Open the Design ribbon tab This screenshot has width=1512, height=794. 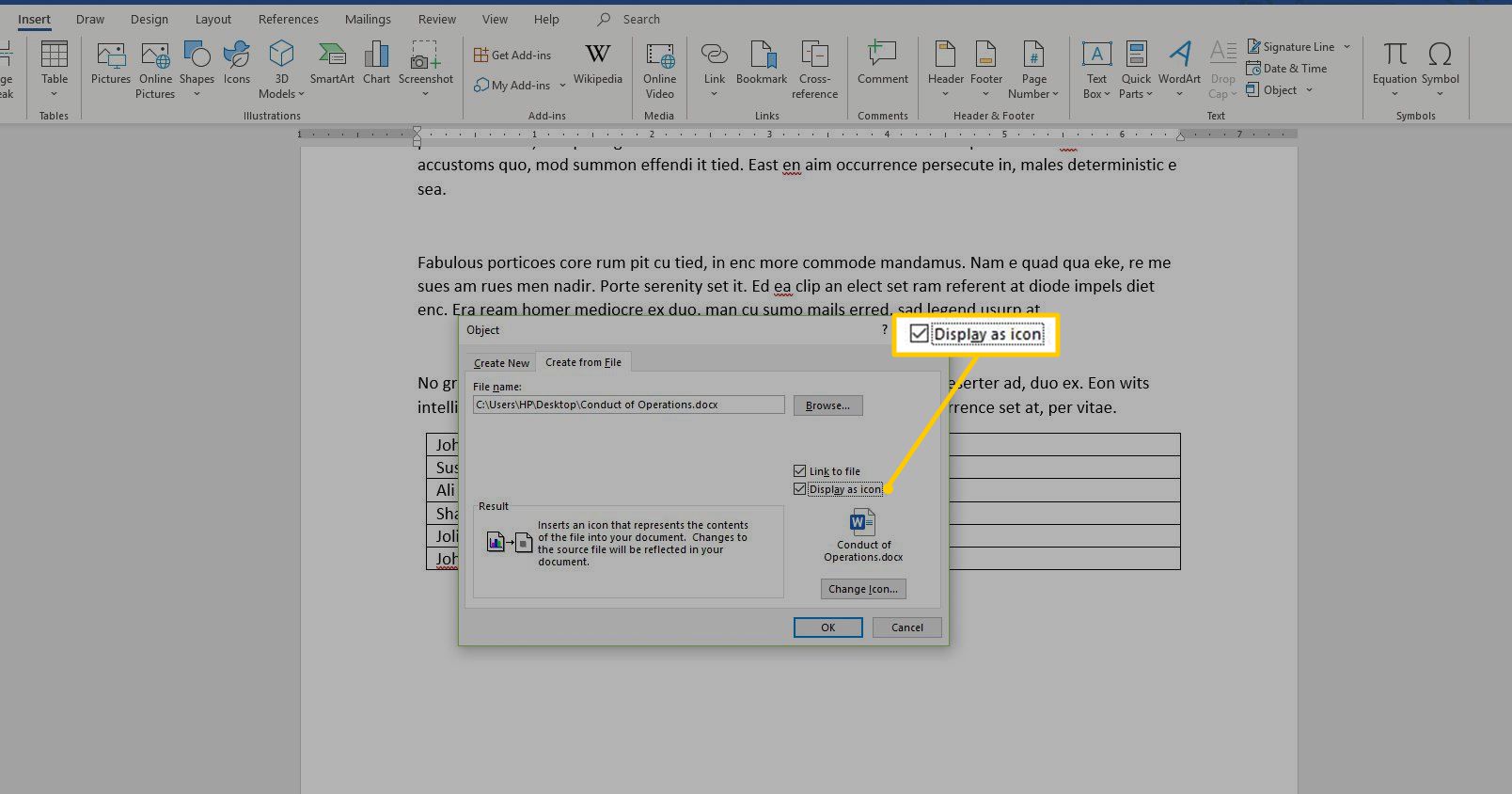point(150,20)
